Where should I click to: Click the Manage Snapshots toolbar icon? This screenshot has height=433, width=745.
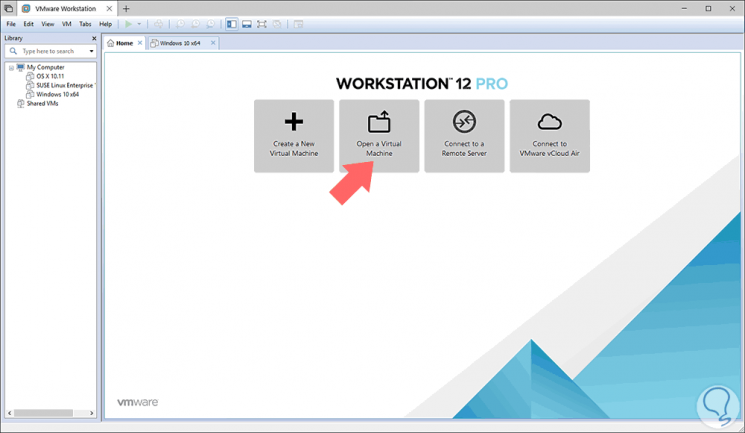coord(210,24)
